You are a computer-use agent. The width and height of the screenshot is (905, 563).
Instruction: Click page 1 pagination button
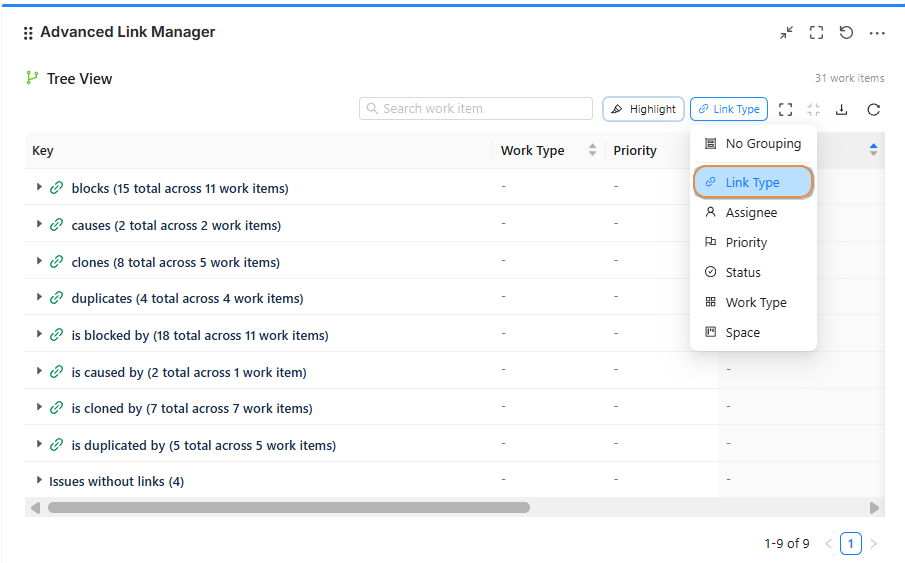coord(850,544)
